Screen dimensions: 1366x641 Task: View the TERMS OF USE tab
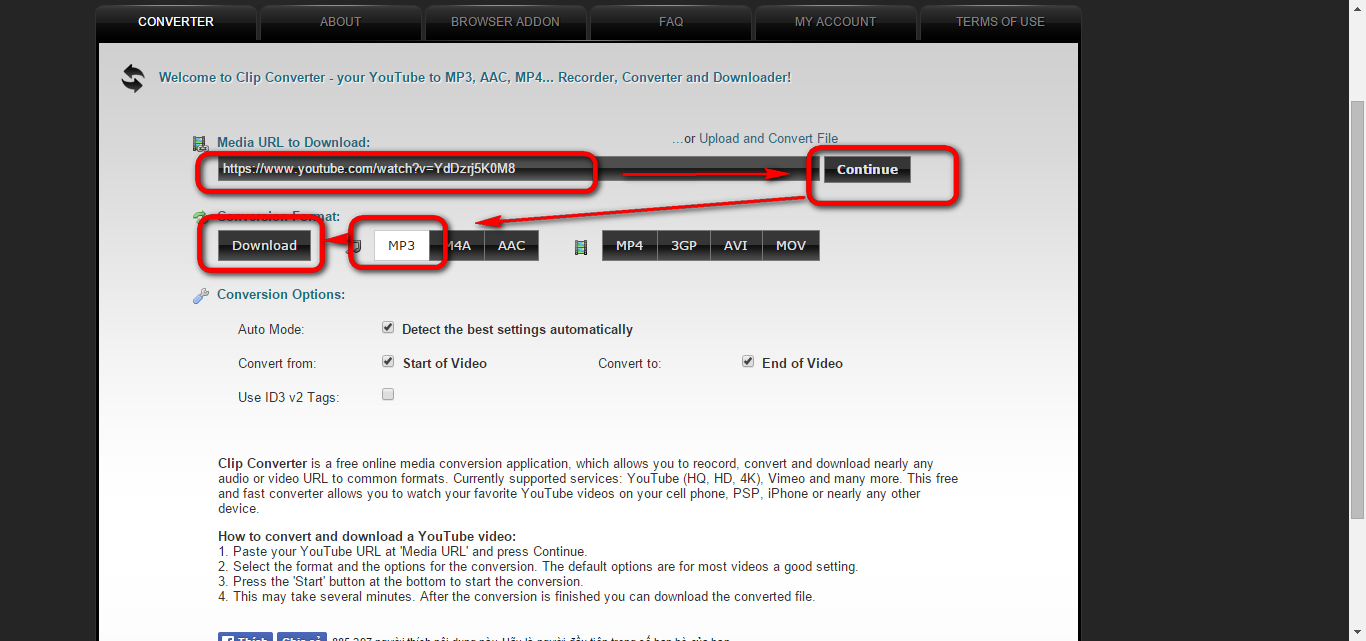point(1000,22)
